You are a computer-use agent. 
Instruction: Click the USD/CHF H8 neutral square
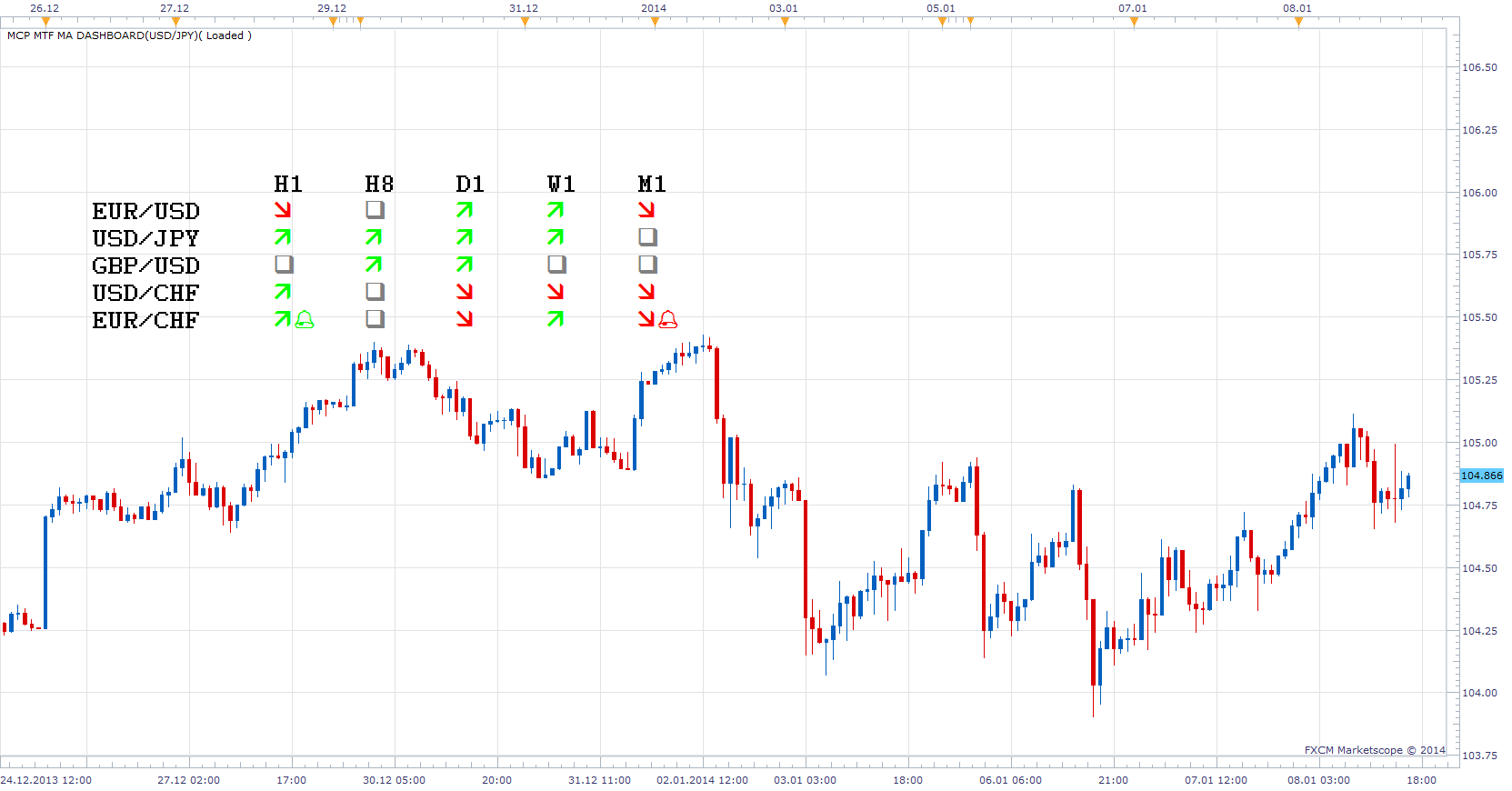click(375, 292)
